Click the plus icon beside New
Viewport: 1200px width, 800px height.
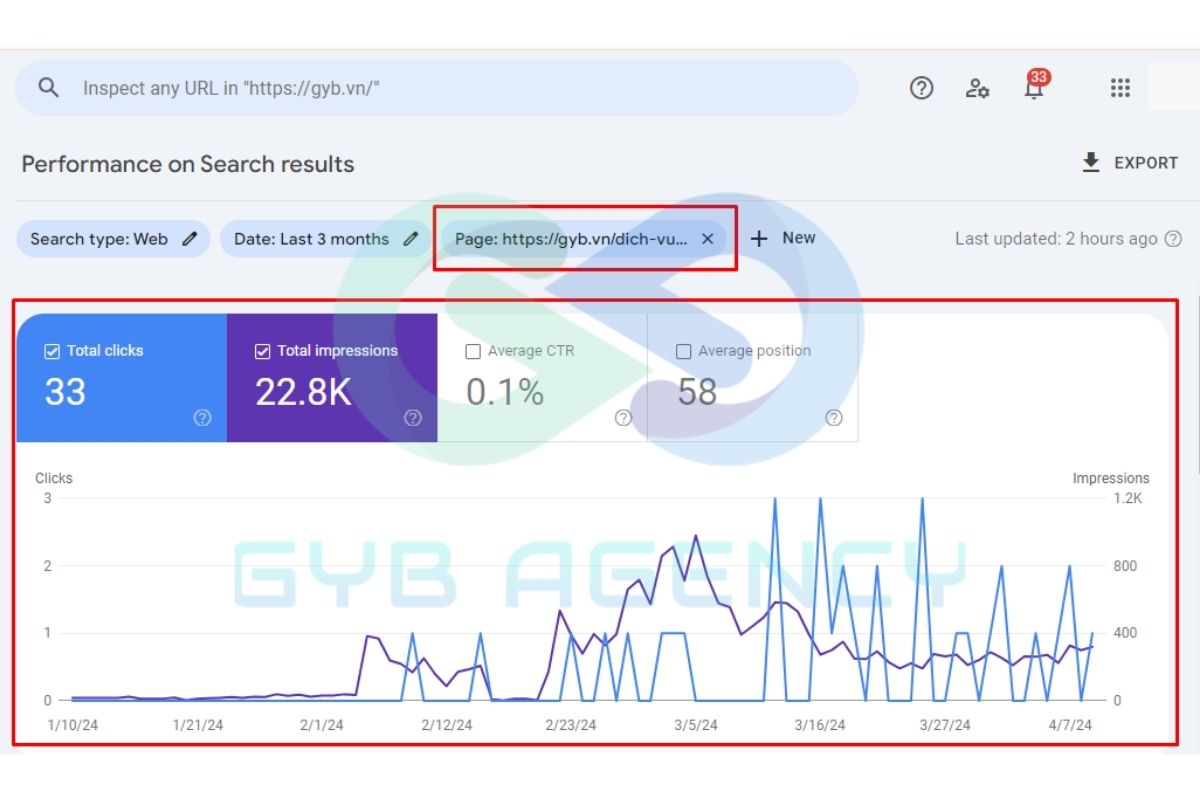[x=760, y=238]
